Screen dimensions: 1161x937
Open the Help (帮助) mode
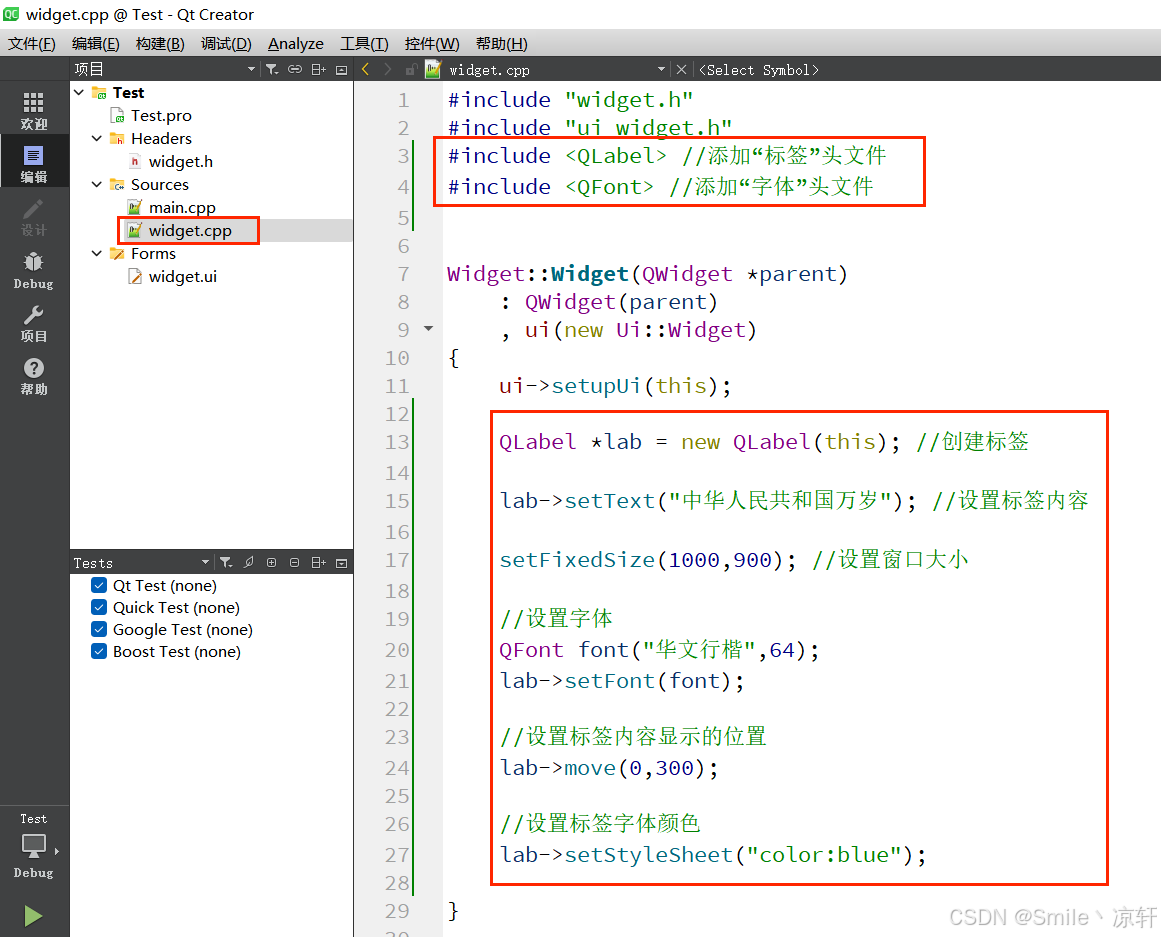click(x=33, y=377)
